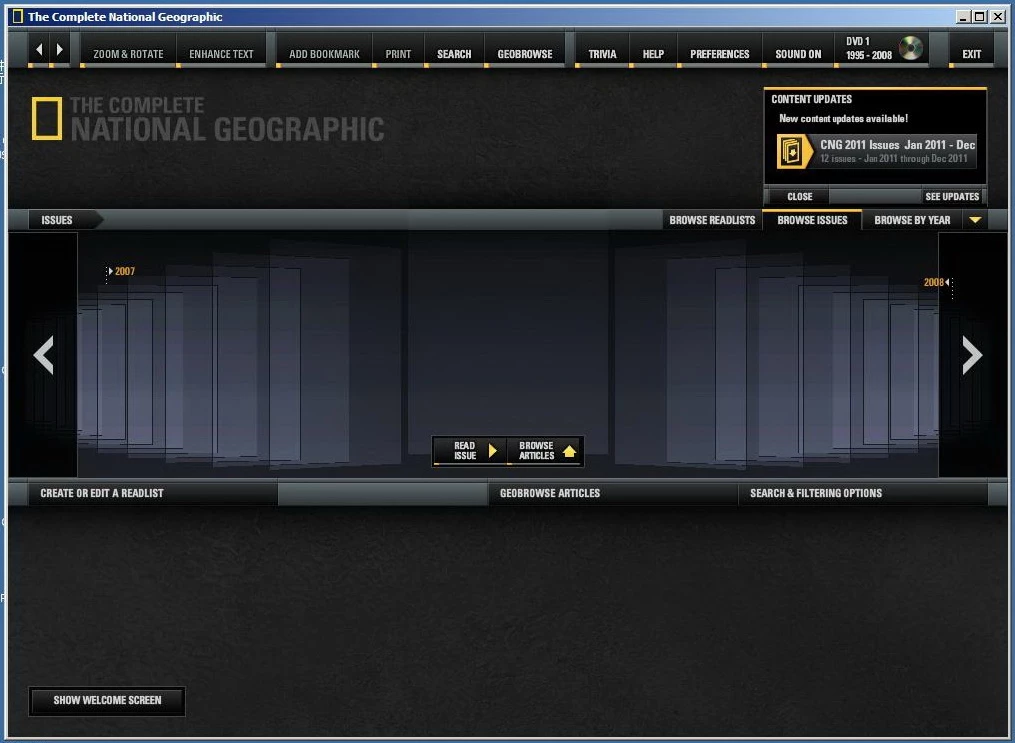Go forward with the toolbar right arrow

pos(60,49)
